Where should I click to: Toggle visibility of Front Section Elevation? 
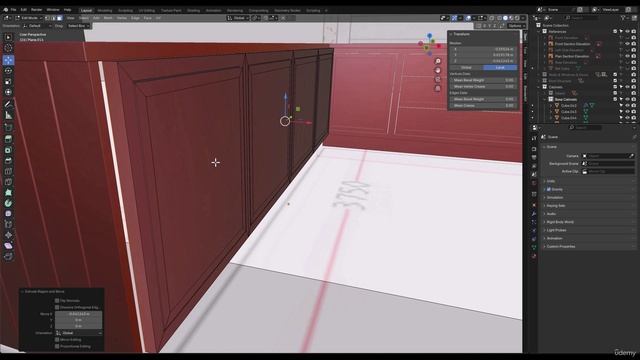(x=627, y=44)
